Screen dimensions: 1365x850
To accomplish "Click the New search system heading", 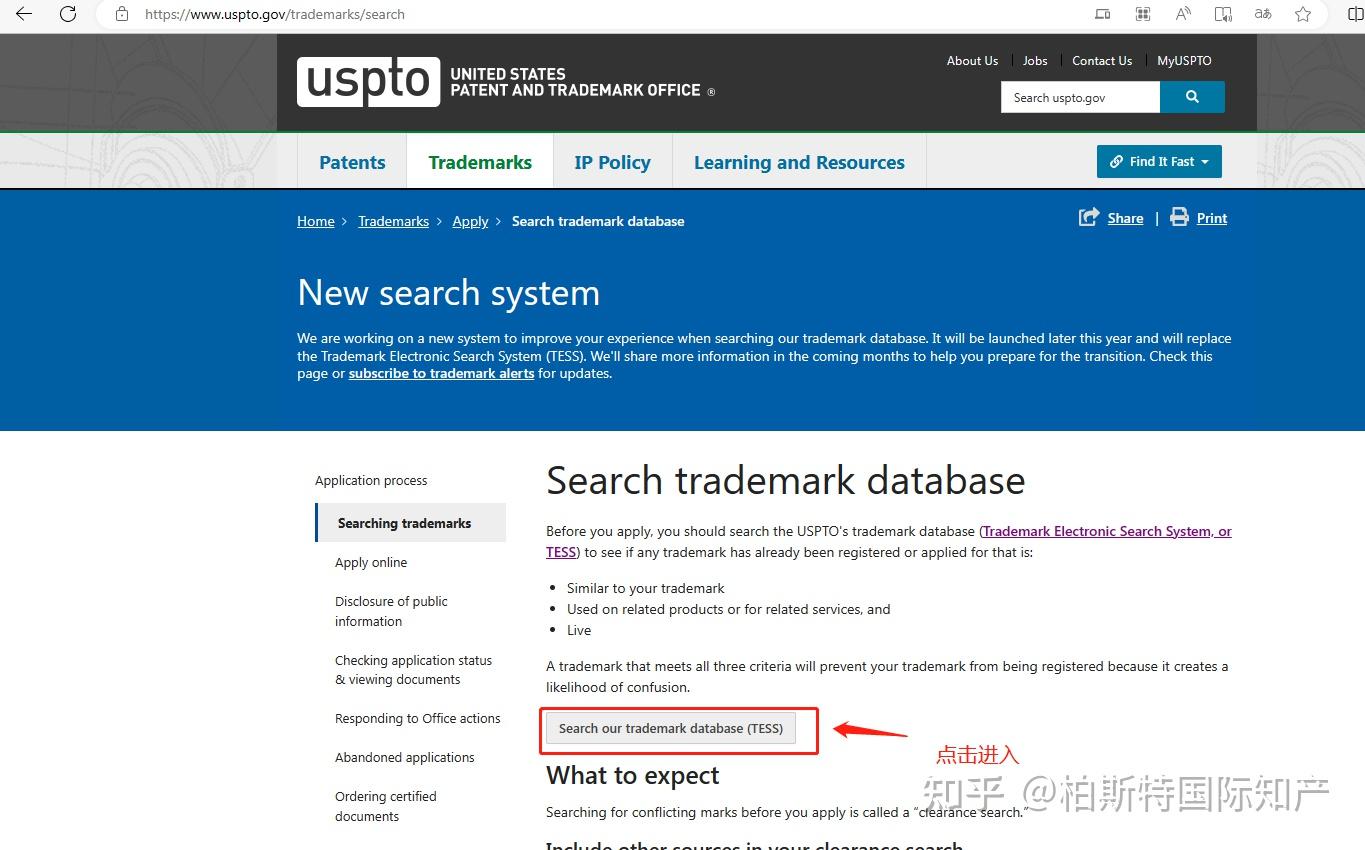I will click(449, 293).
